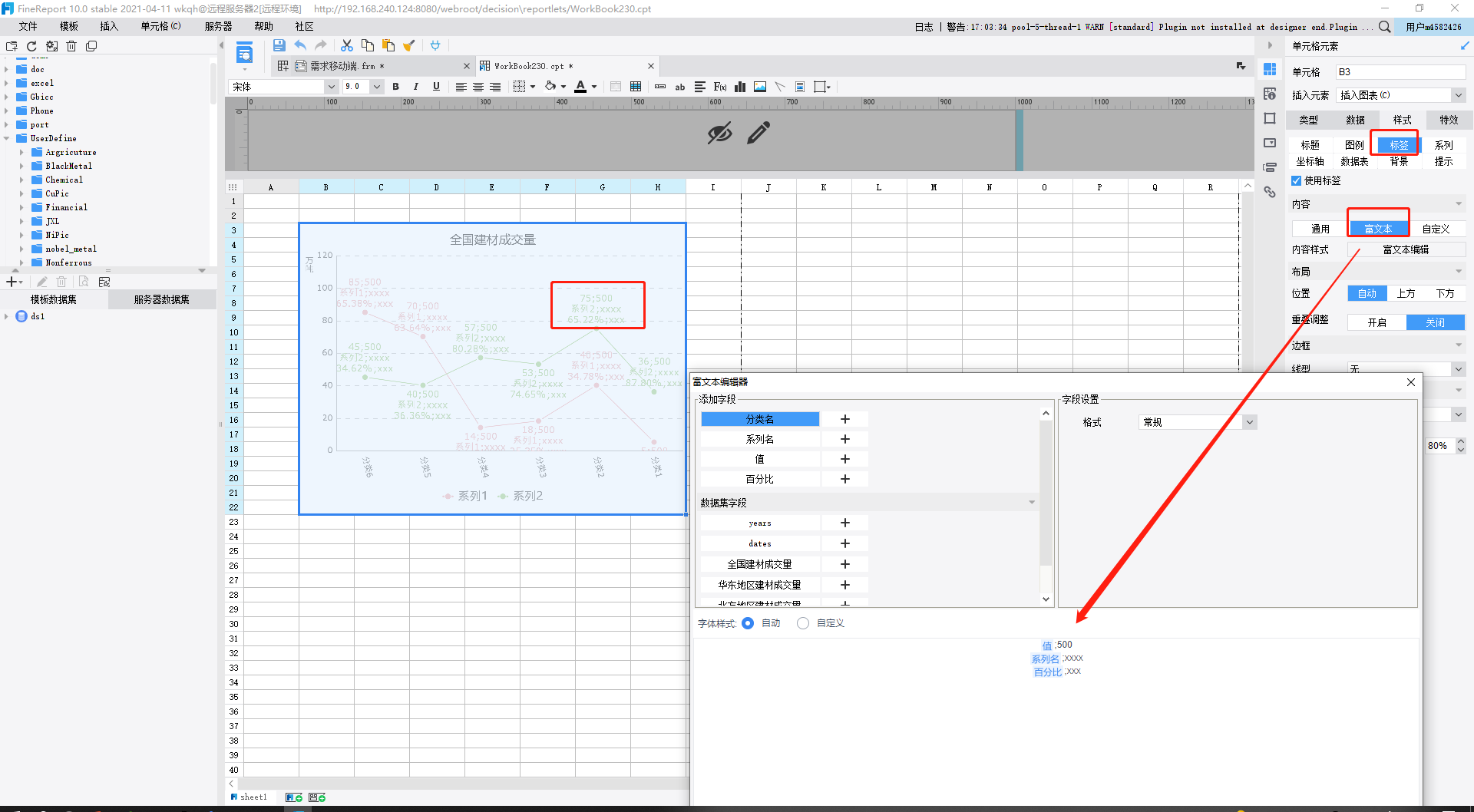This screenshot has height=812, width=1474.
Task: Click the Format Painter brush icon
Action: [x=409, y=45]
